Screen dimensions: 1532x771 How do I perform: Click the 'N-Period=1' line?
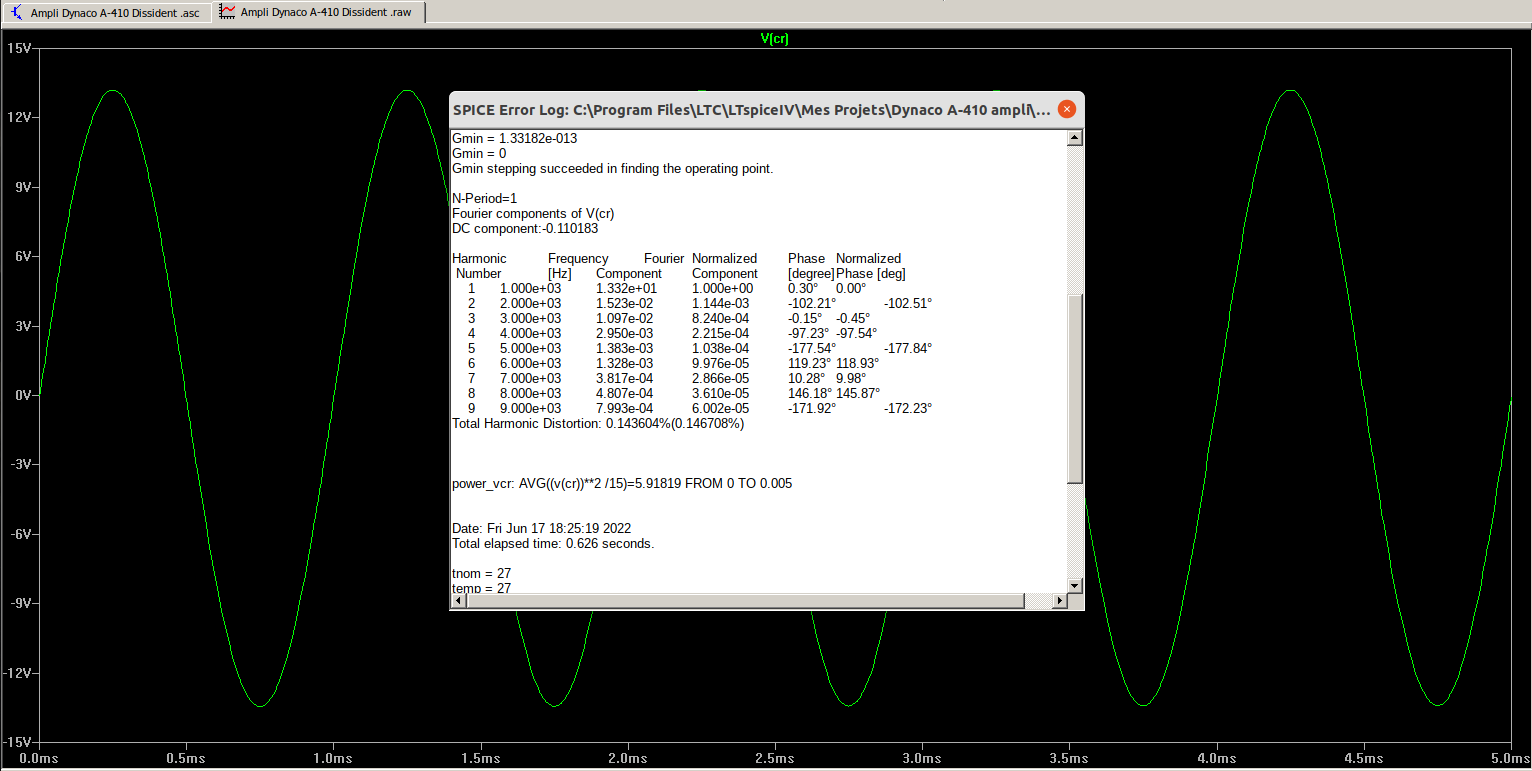point(485,199)
